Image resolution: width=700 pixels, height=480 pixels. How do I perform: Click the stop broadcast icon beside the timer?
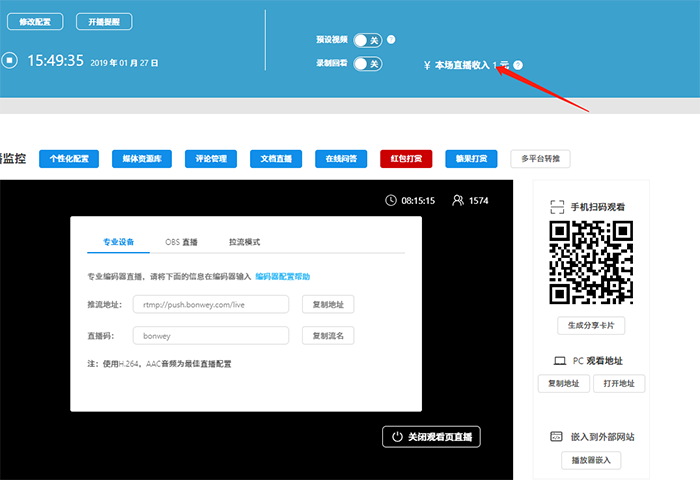[x=9, y=60]
